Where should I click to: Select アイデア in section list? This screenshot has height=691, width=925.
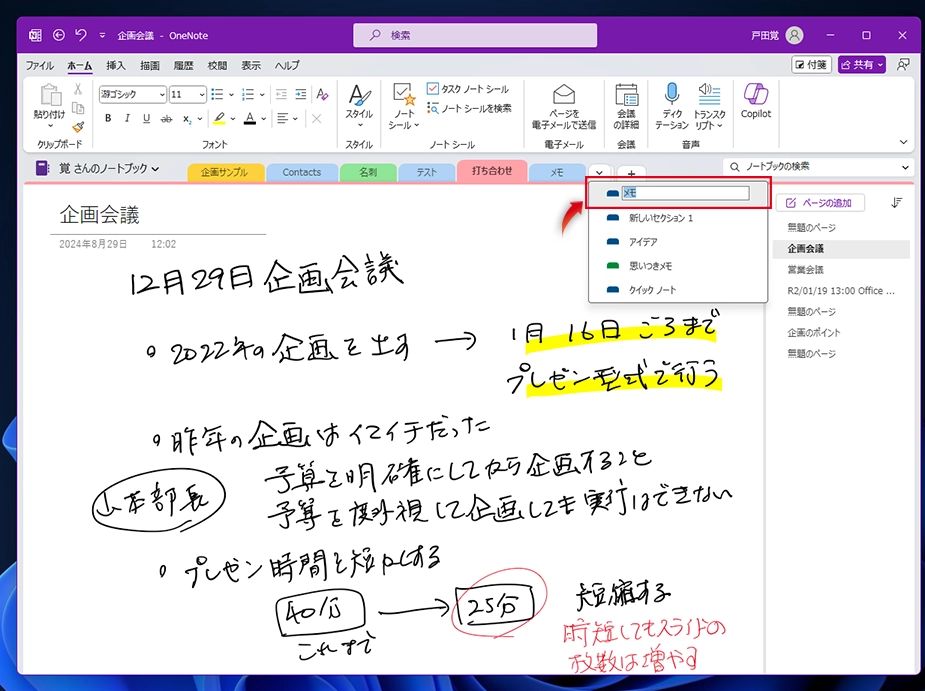(678, 242)
